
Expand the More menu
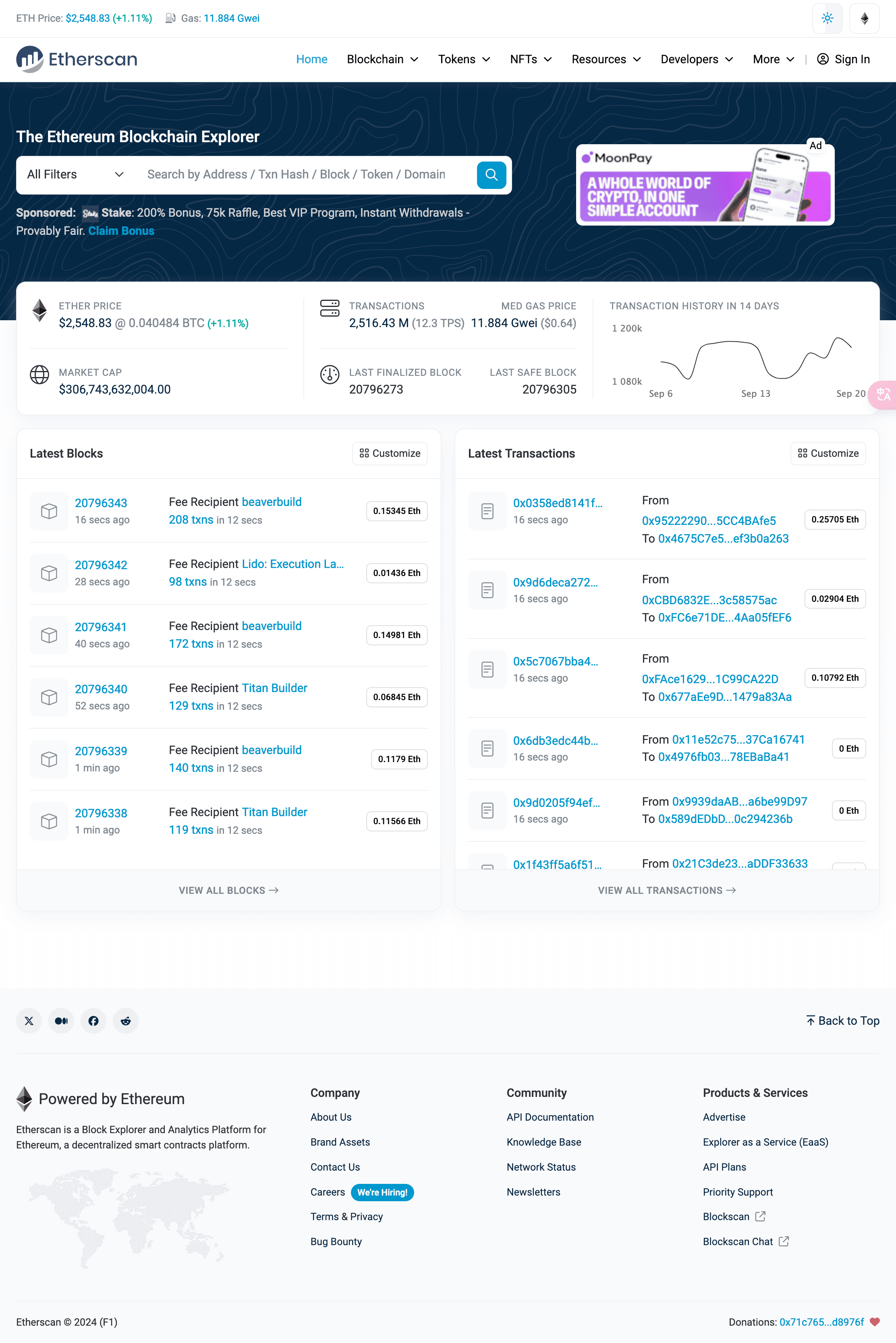(773, 59)
